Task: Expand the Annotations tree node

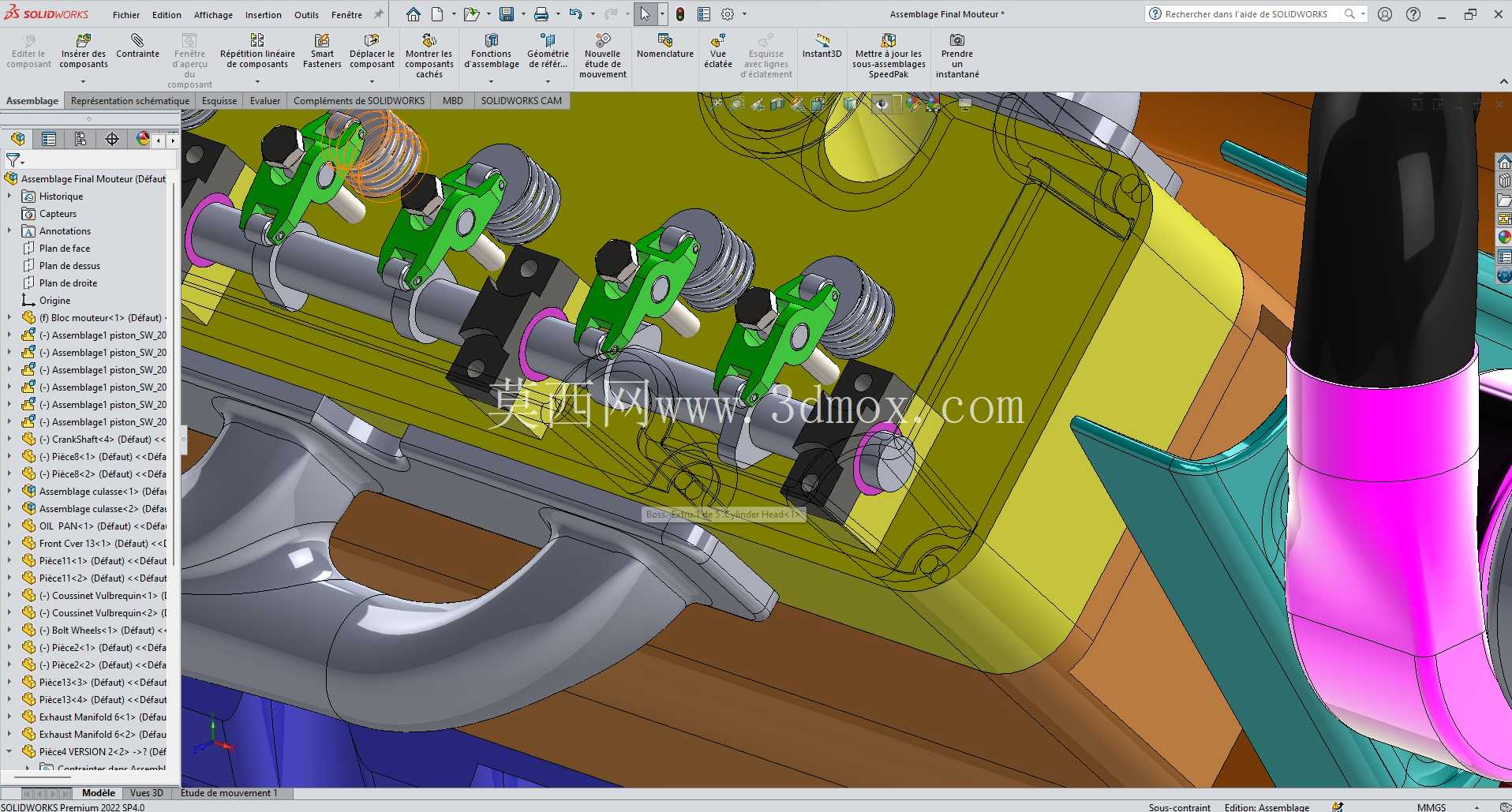Action: (x=9, y=231)
